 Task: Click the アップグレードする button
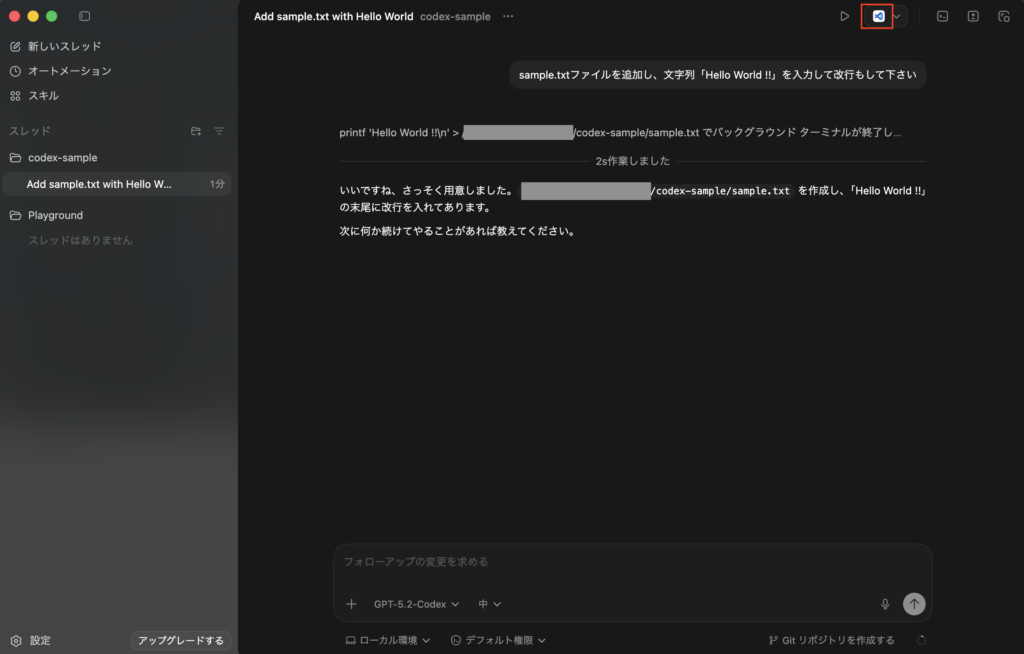coord(181,640)
